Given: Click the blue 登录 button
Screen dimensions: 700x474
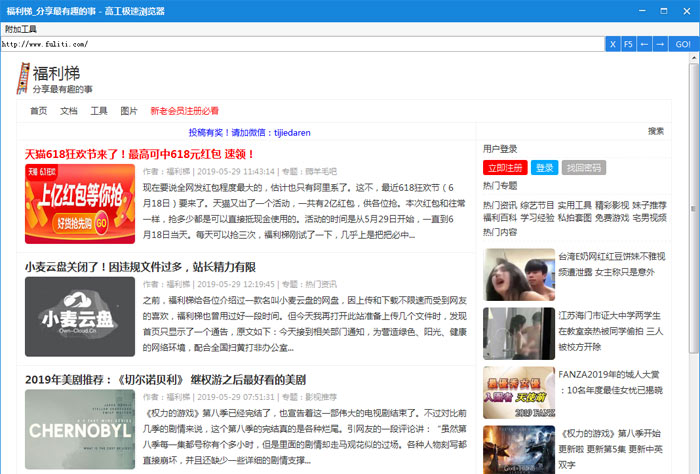Looking at the screenshot, I should point(543,168).
